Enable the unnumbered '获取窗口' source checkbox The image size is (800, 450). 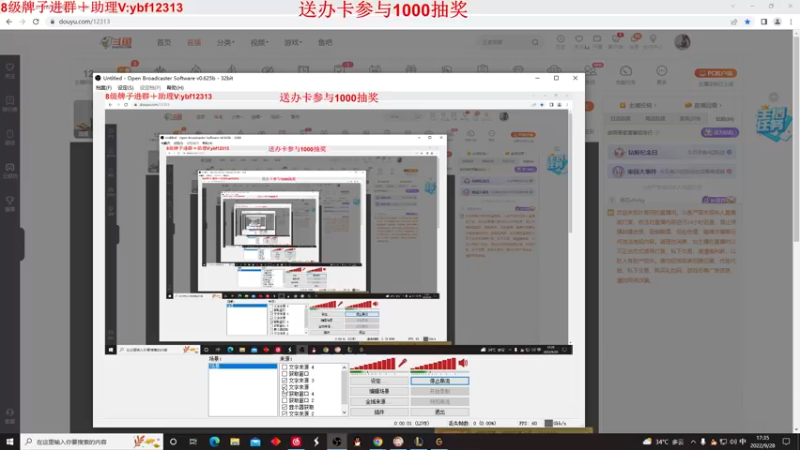tap(285, 374)
